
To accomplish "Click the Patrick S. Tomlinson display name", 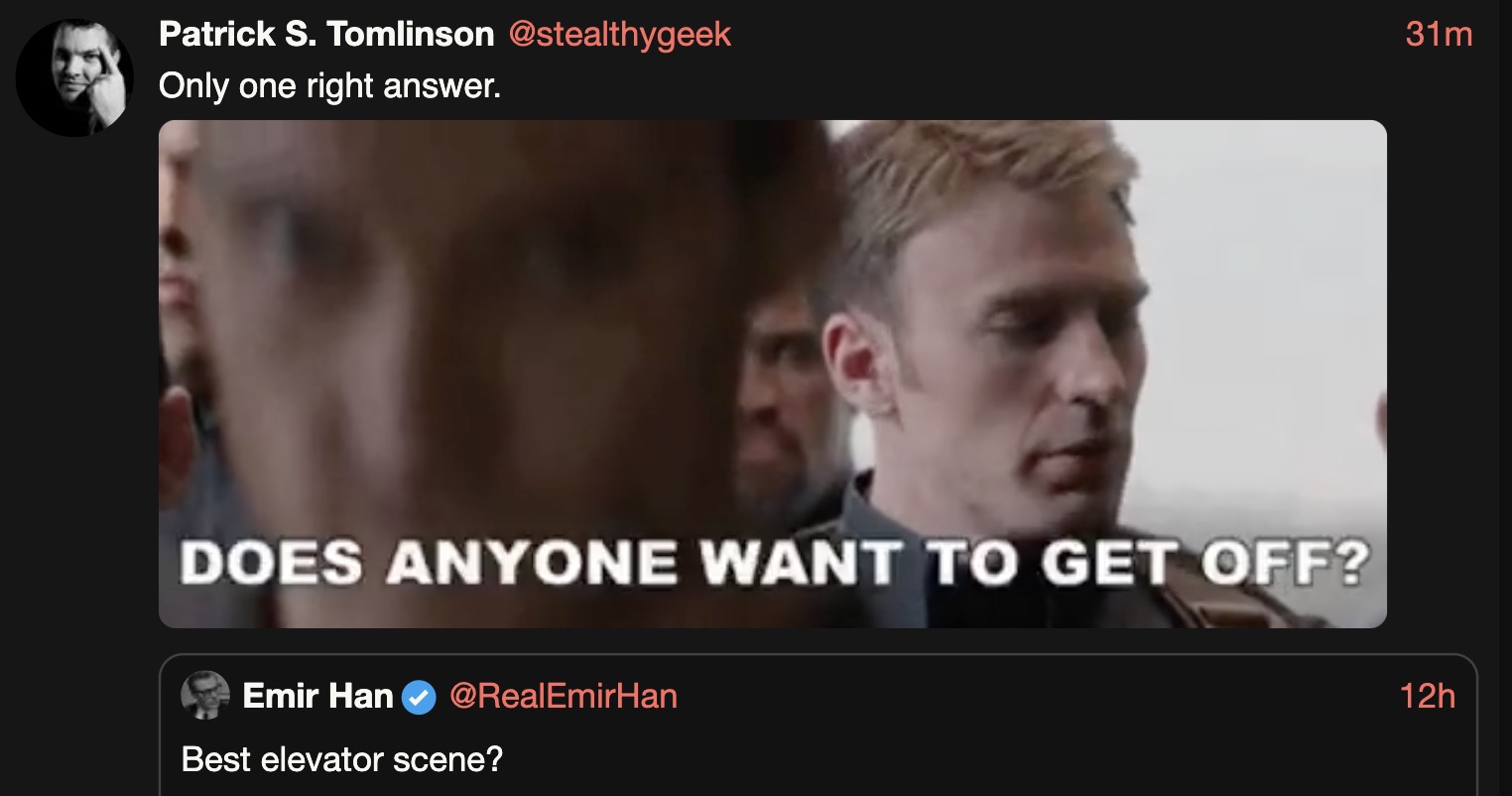I will [x=326, y=35].
